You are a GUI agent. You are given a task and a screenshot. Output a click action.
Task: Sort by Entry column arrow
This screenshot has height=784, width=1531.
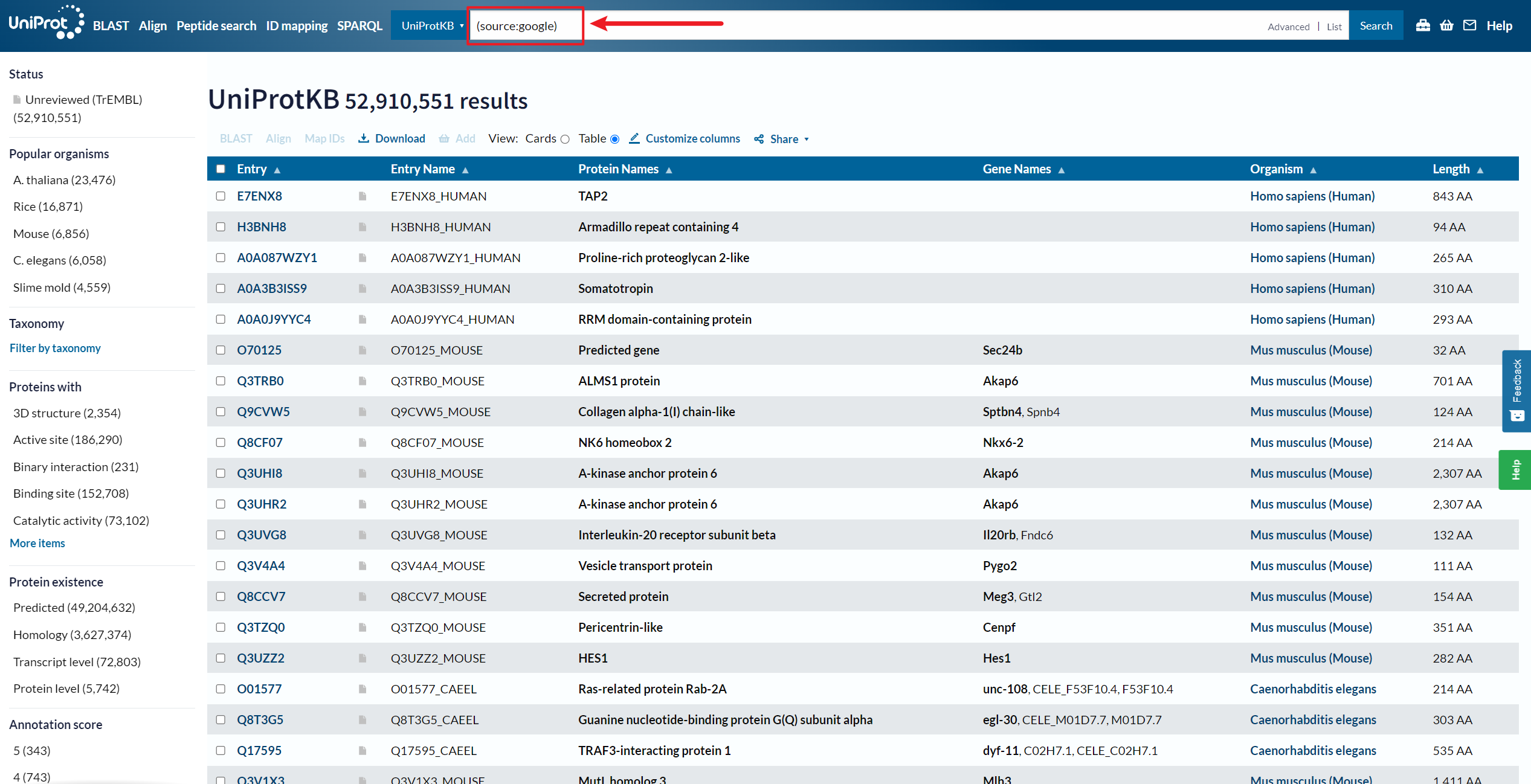click(x=277, y=170)
